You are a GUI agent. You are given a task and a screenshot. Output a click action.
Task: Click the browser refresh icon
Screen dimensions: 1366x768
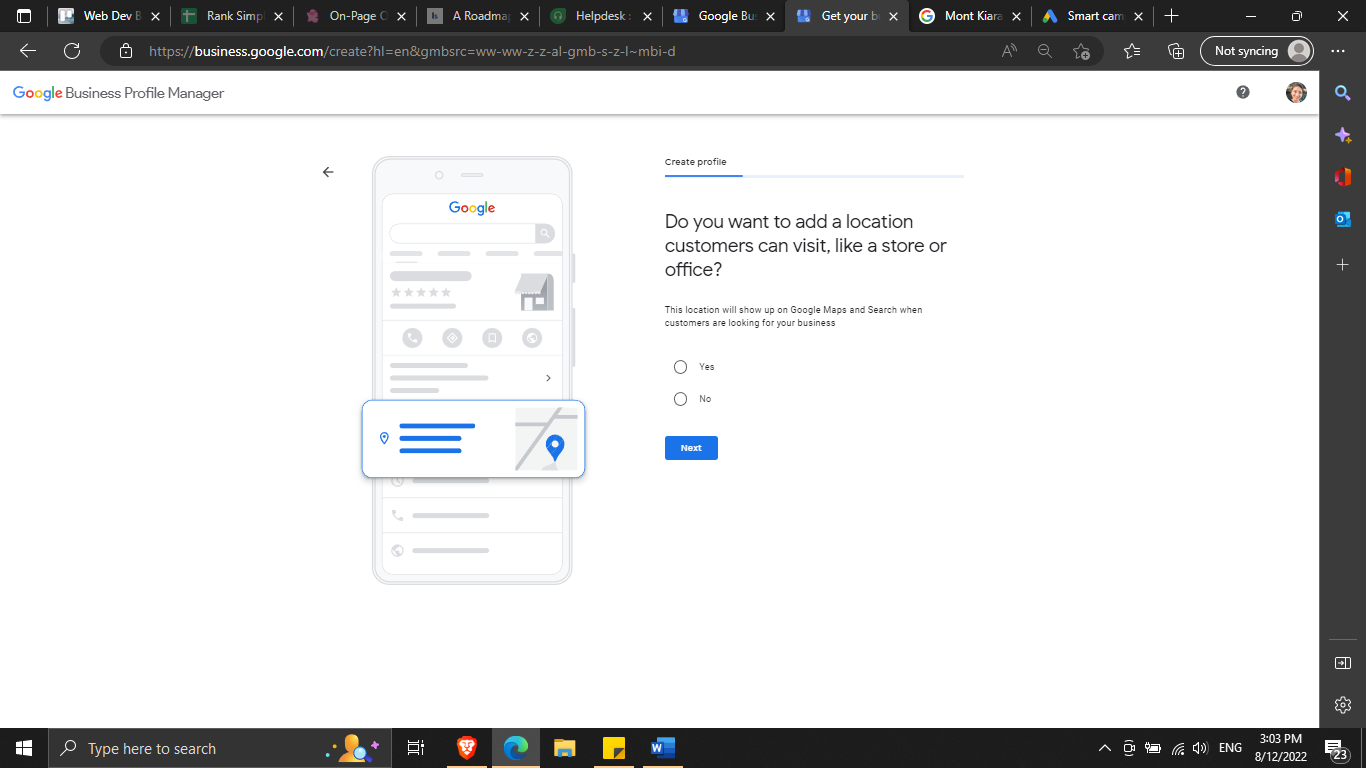(x=72, y=51)
